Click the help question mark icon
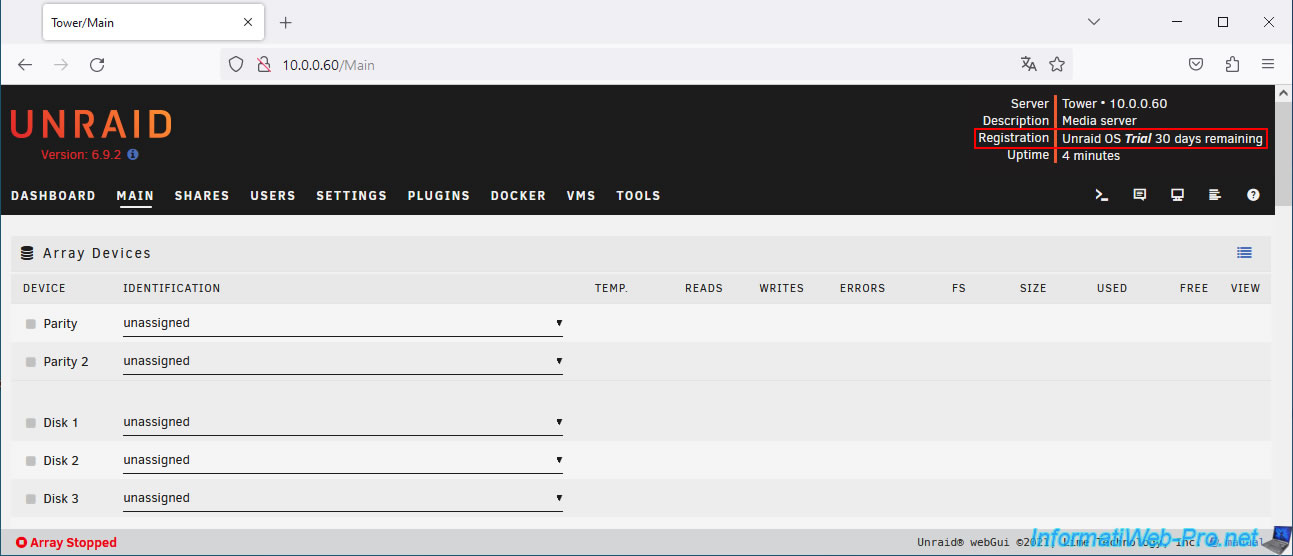This screenshot has width=1293, height=556. (x=1253, y=196)
